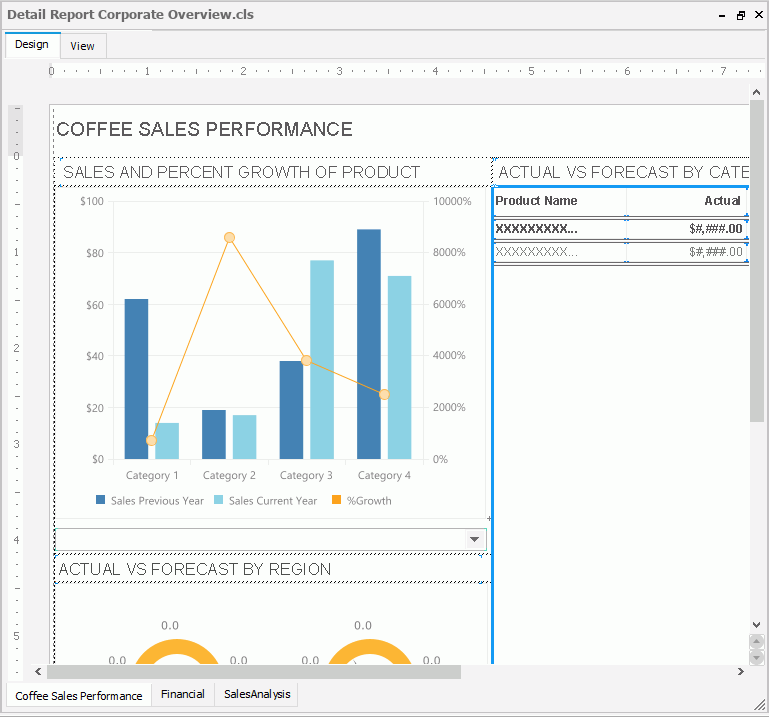Click vertical scrollbar up arrow

tap(756, 93)
